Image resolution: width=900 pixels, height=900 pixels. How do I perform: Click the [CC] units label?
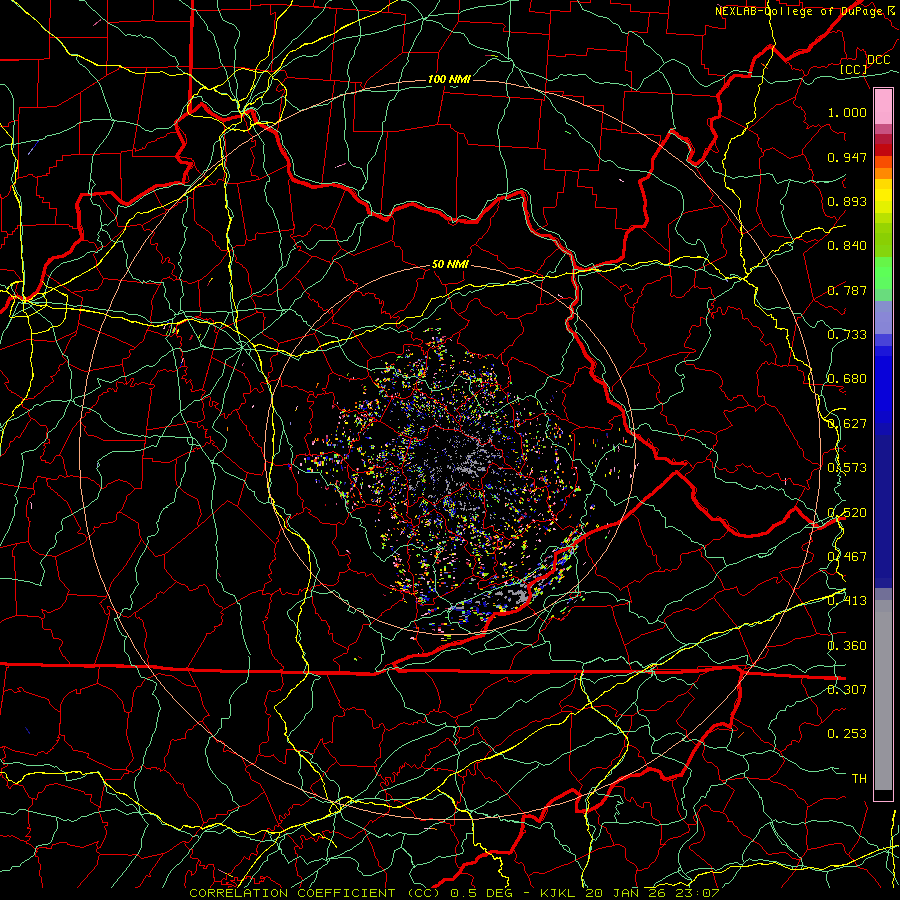[853, 69]
